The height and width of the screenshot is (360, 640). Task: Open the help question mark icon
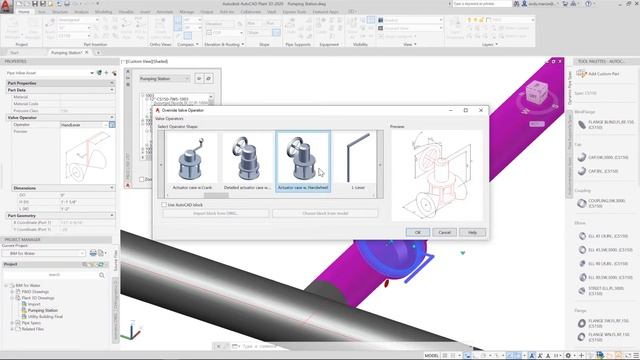pos(588,4)
